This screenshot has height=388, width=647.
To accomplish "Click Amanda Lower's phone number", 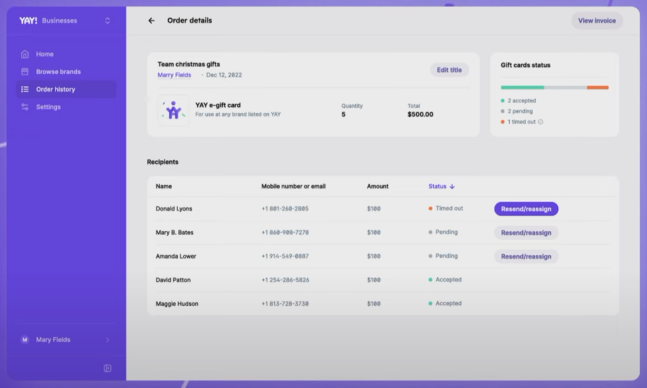I will (285, 256).
